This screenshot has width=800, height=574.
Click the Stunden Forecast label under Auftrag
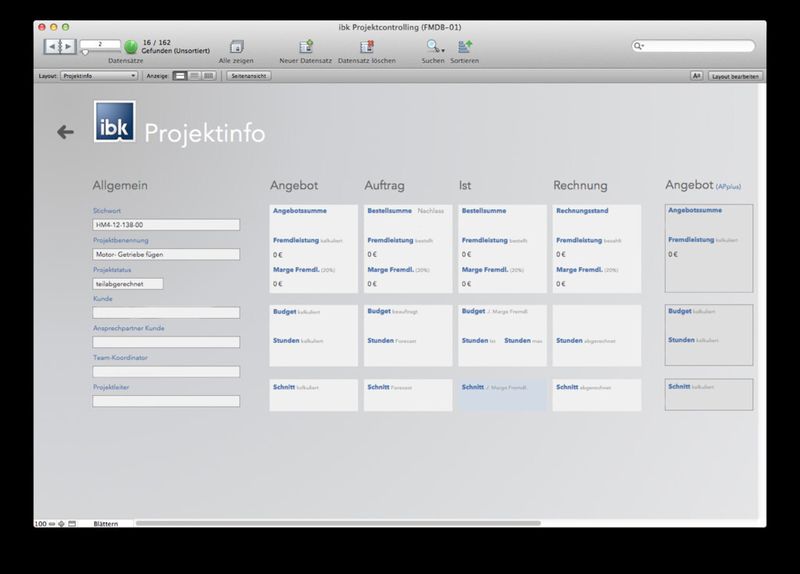pos(392,341)
